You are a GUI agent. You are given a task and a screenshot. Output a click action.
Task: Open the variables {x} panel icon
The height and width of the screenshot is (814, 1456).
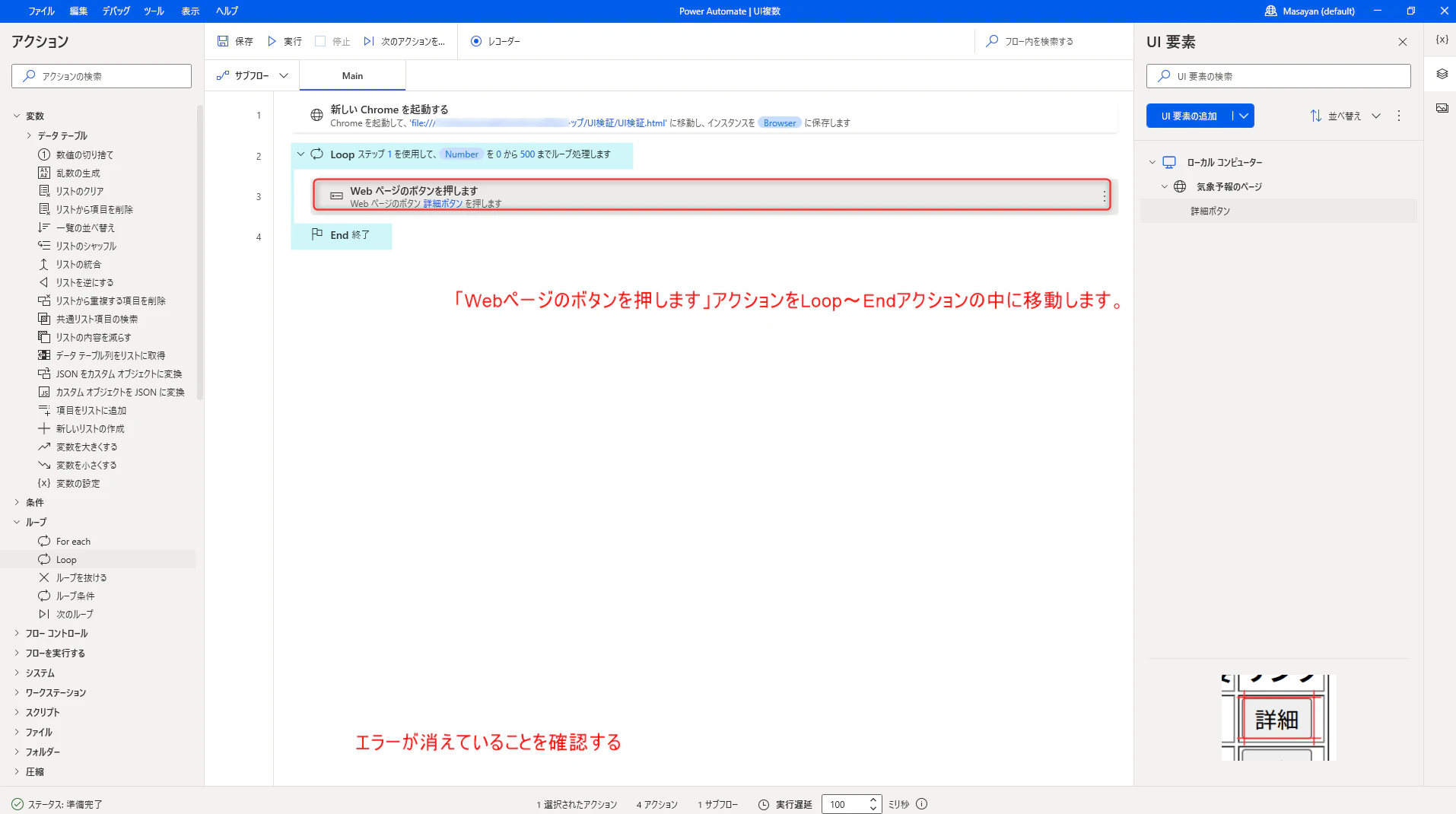click(x=1442, y=40)
